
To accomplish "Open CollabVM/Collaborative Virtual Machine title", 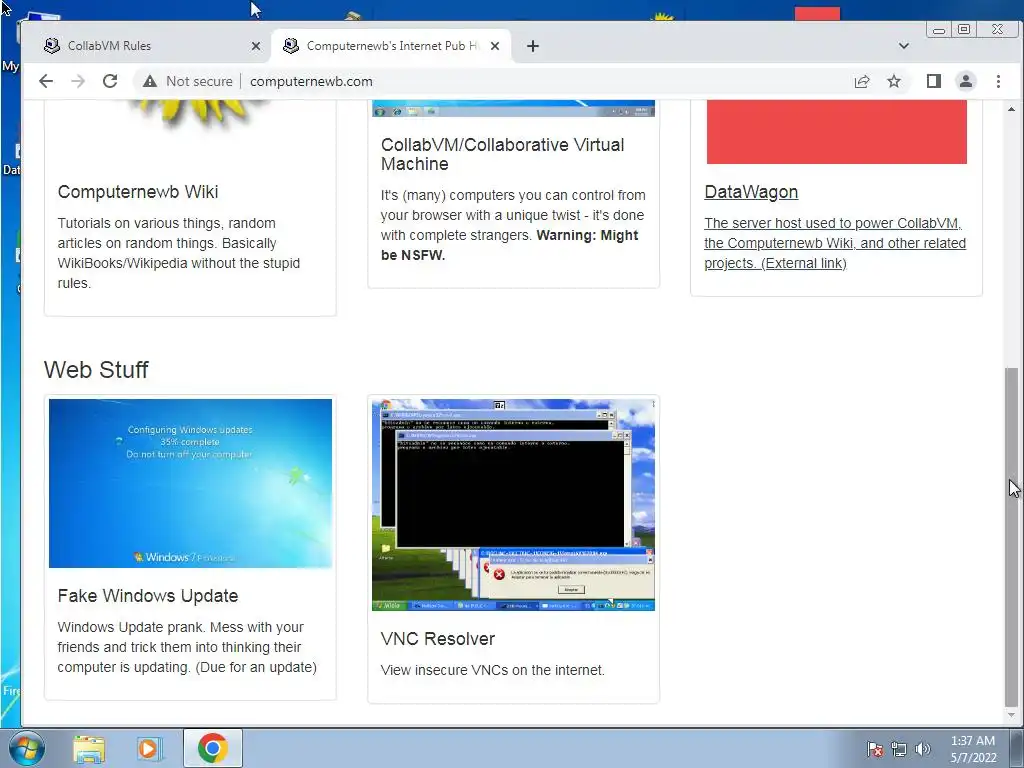I will [x=502, y=154].
